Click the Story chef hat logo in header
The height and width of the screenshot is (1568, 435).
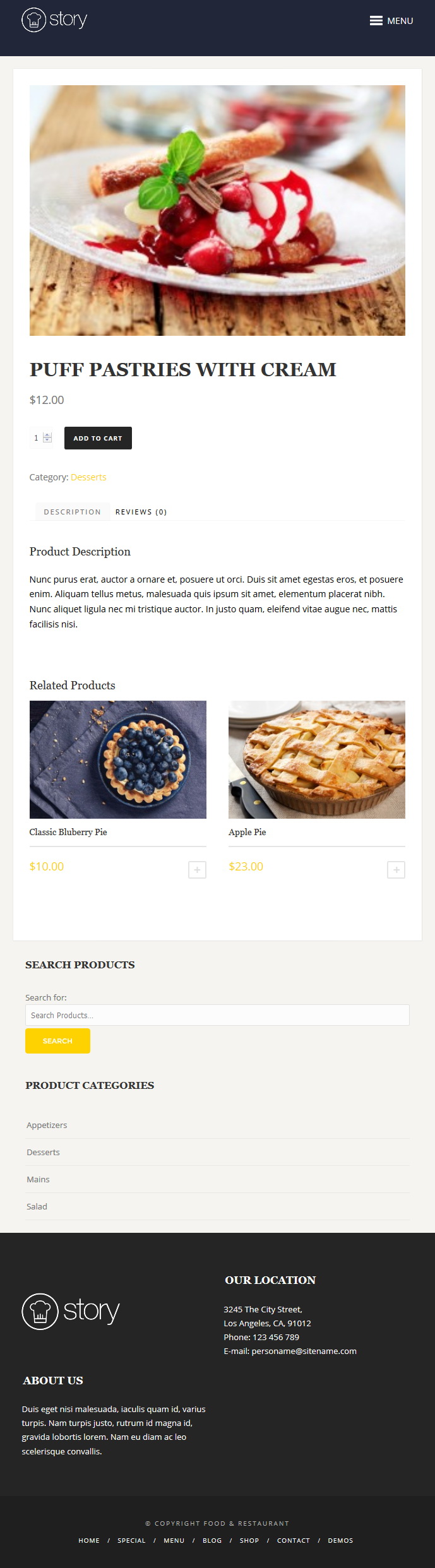point(54,20)
